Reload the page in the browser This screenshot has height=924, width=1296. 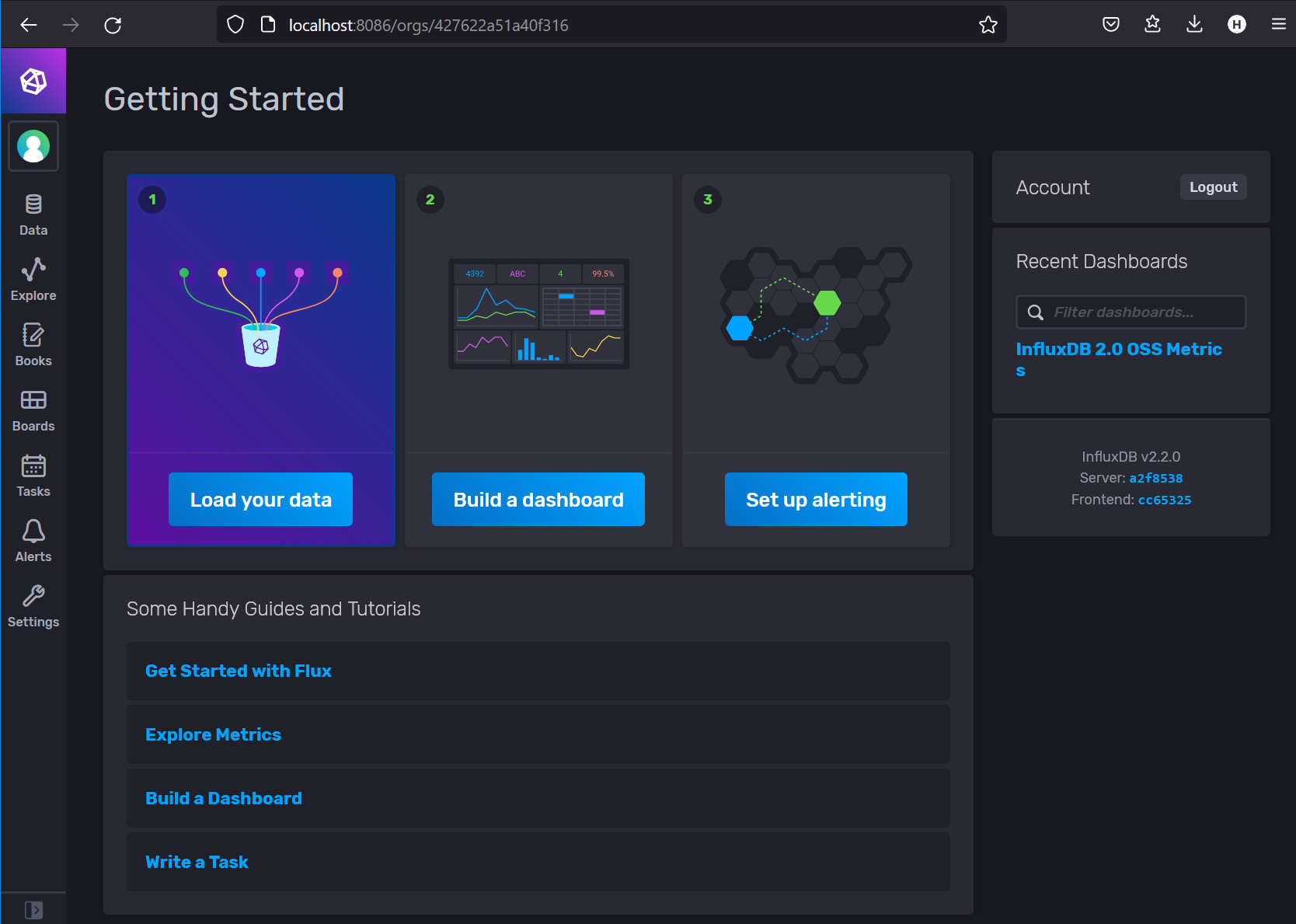[113, 25]
